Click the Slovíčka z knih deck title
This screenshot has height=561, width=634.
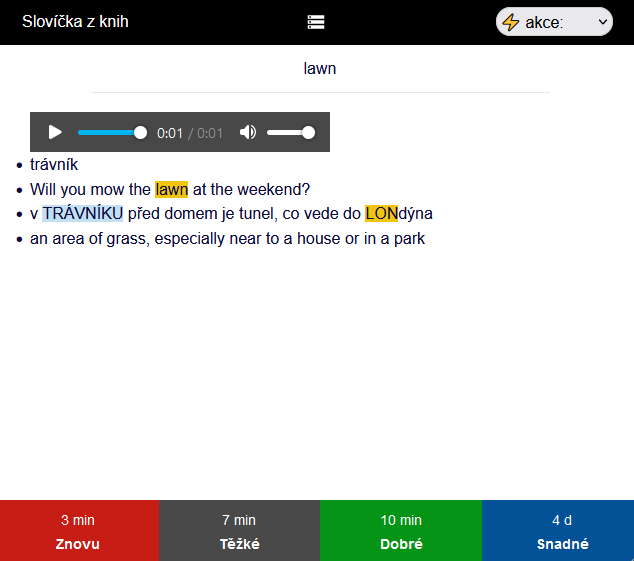coord(75,22)
